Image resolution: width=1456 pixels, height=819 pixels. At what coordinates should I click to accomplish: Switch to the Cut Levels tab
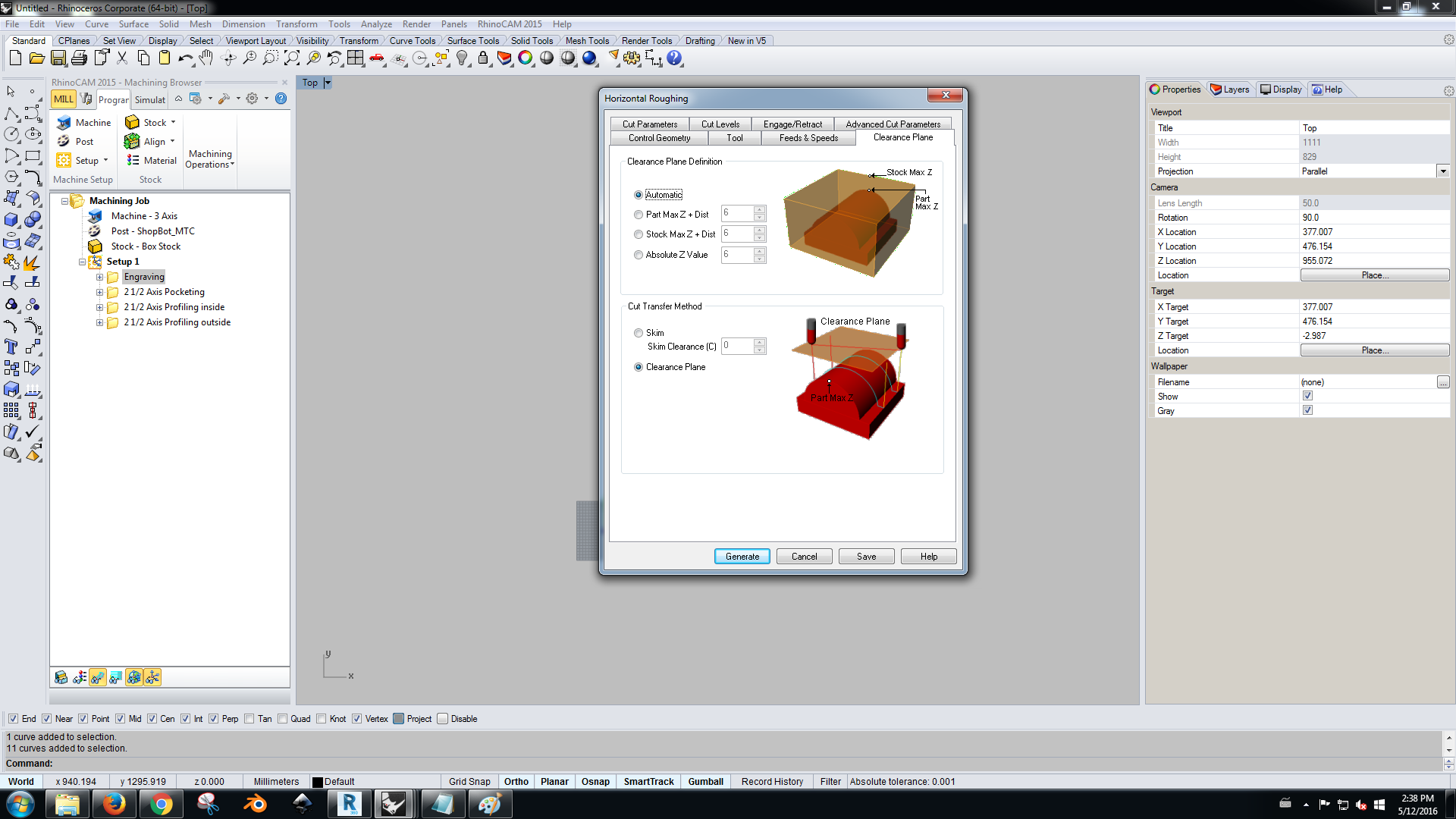(720, 124)
